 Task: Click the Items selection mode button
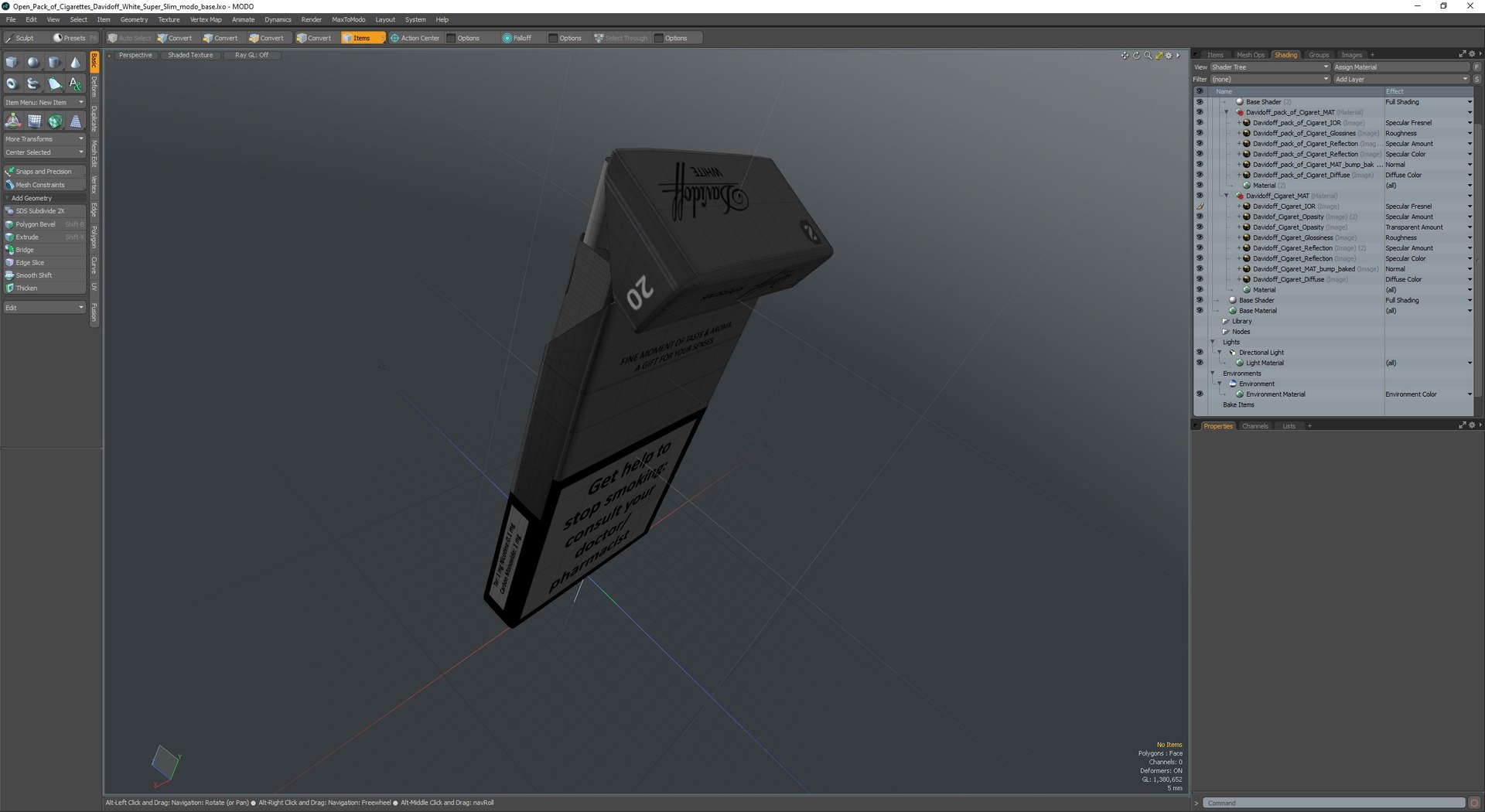coord(362,38)
